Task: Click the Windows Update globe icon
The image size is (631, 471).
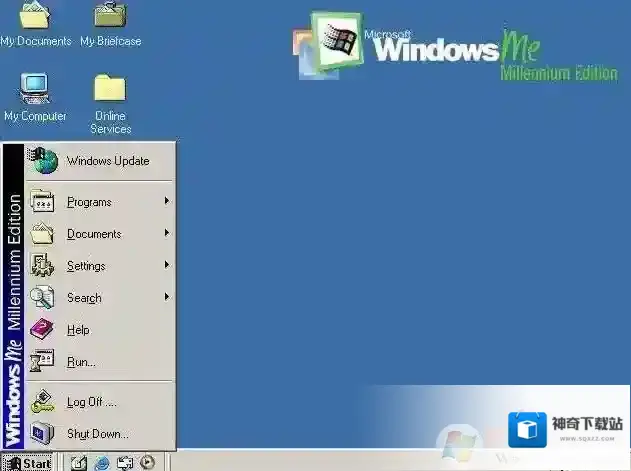Action: point(43,161)
